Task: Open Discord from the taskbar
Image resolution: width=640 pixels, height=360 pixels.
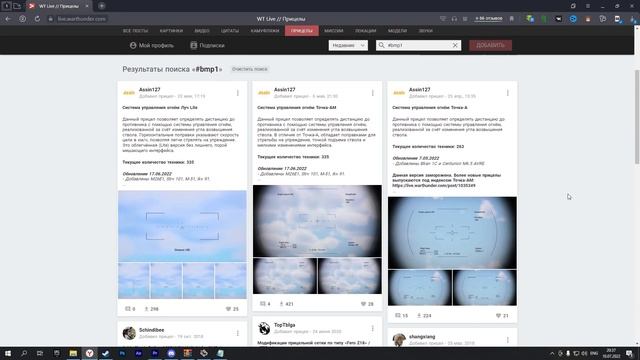Action: click(x=171, y=353)
